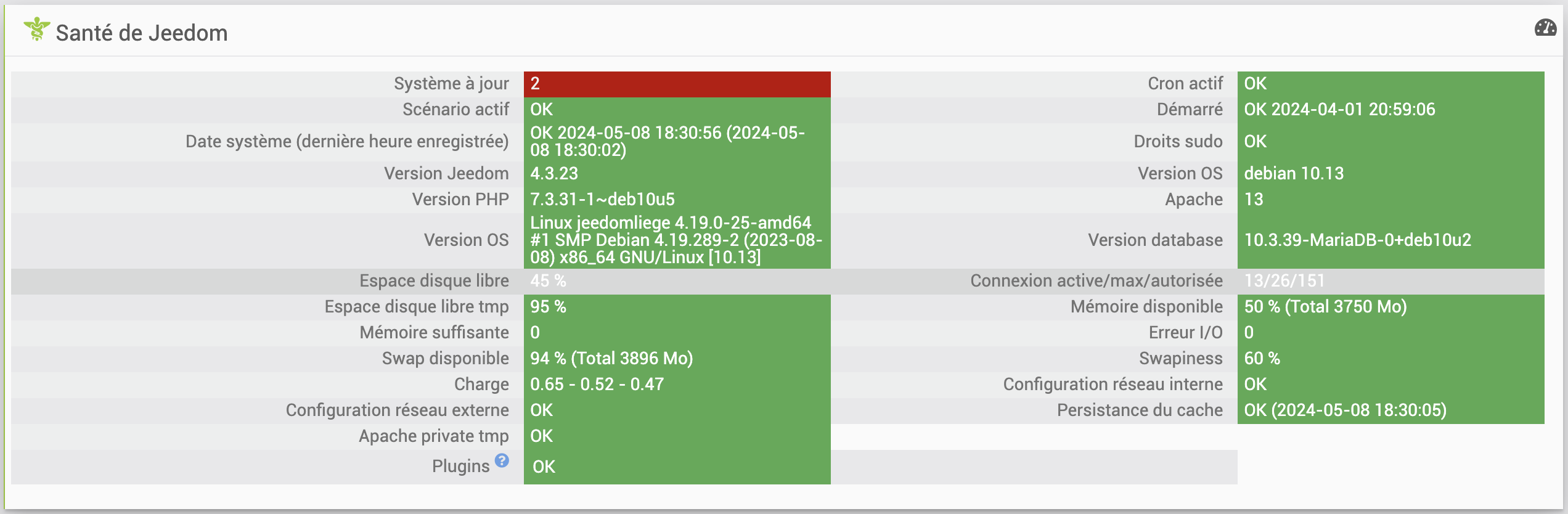Click the Connexion active 13/26/151 value
Screen dimensions: 1568x514
[1284, 281]
